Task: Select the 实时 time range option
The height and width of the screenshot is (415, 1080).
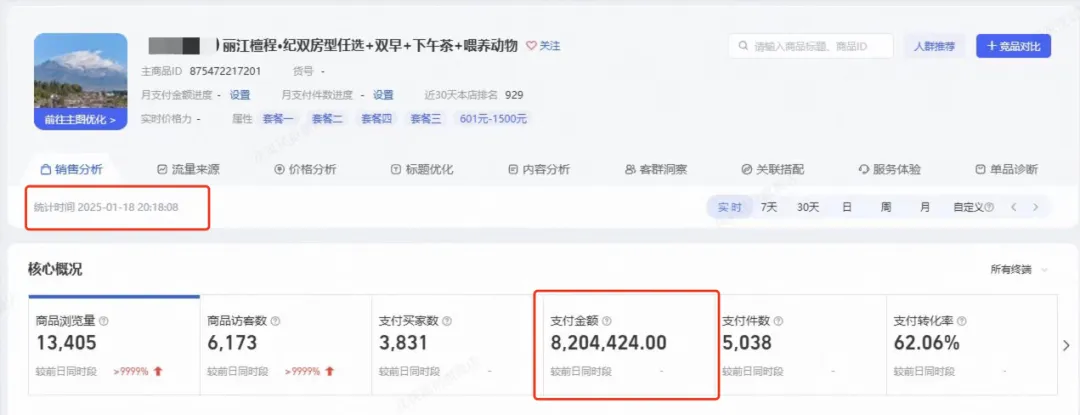Action: (729, 207)
